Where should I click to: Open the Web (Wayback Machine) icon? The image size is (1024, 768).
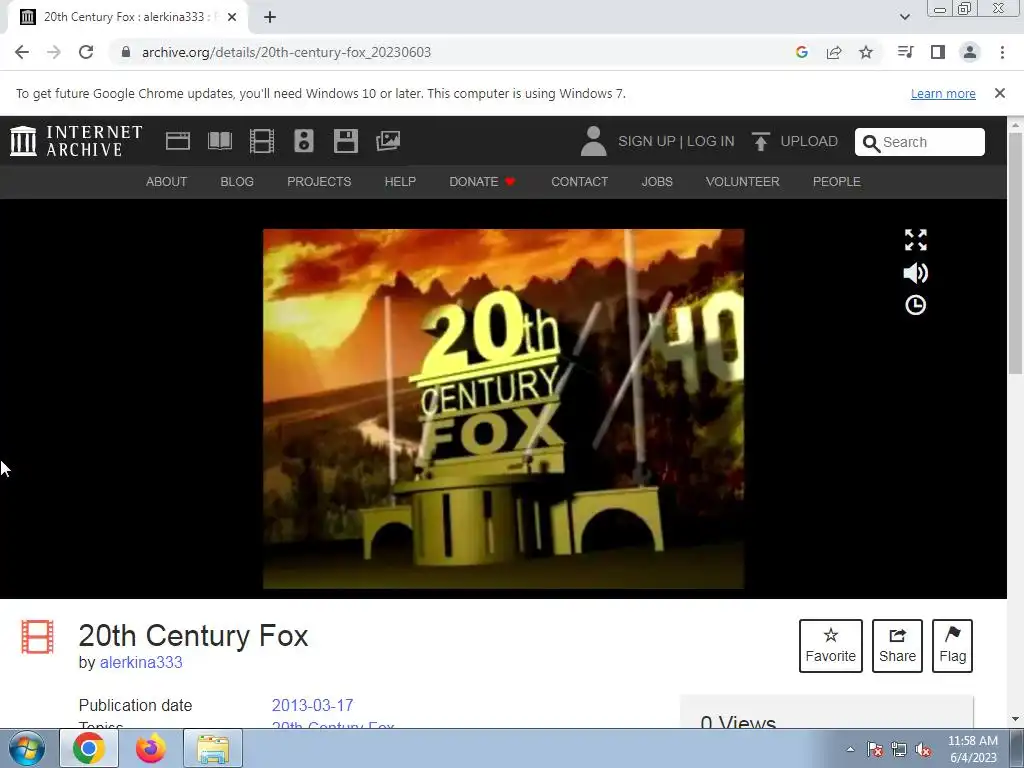coord(178,141)
